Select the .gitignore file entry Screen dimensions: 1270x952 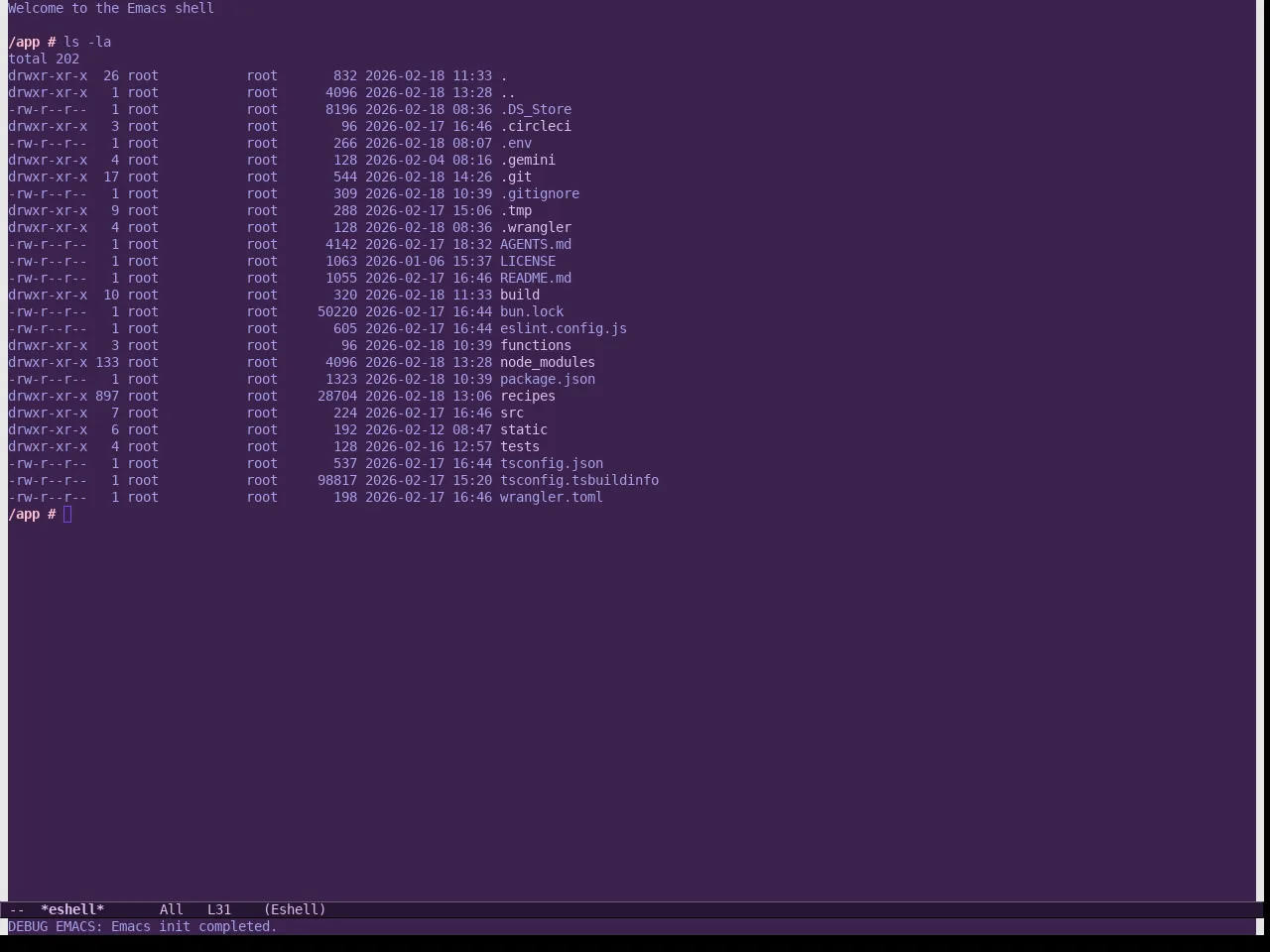540,193
